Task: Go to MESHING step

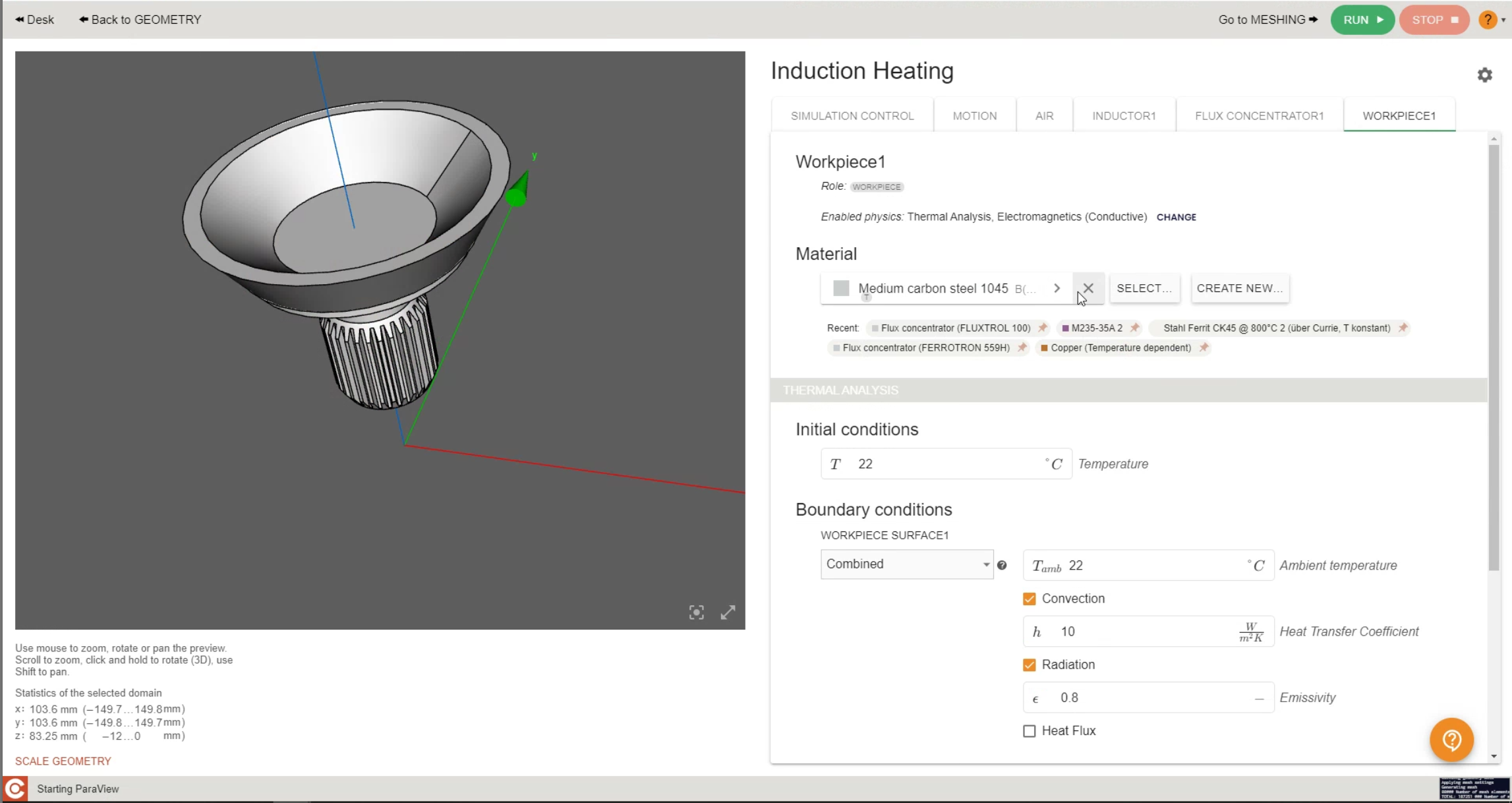Action: (x=1267, y=20)
